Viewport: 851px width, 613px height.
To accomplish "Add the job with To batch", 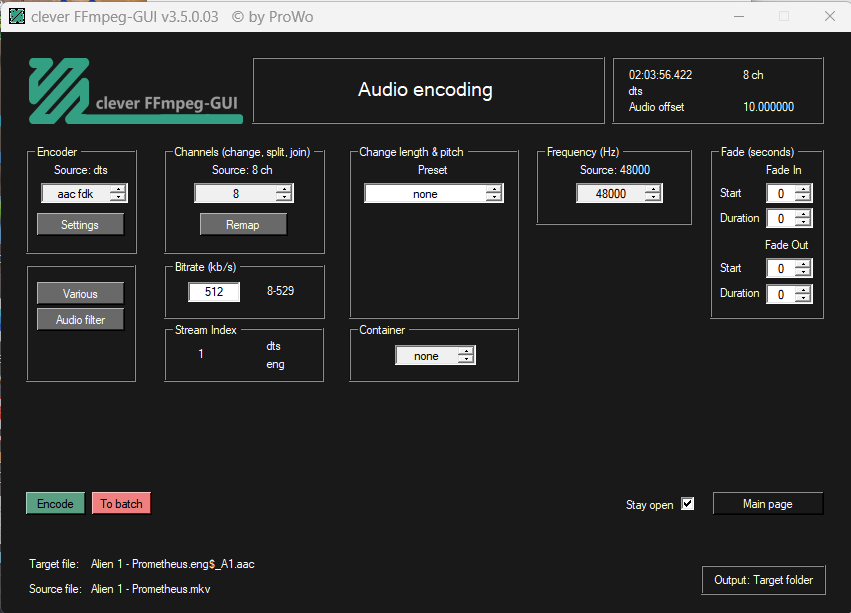I will pyautogui.click(x=121, y=503).
